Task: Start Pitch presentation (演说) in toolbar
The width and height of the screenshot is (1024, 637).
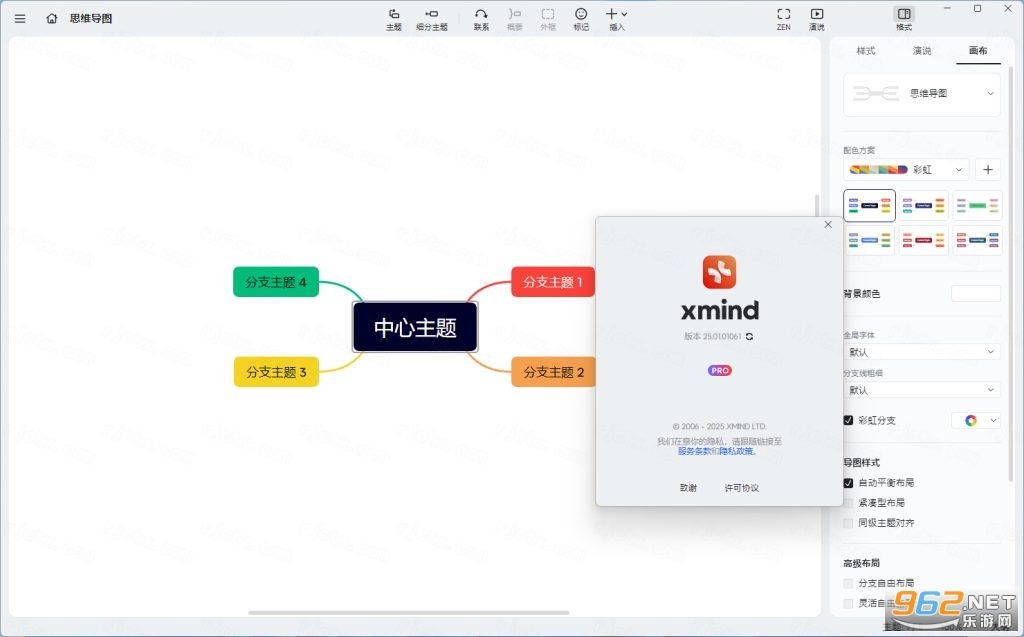Action: pyautogui.click(x=817, y=20)
